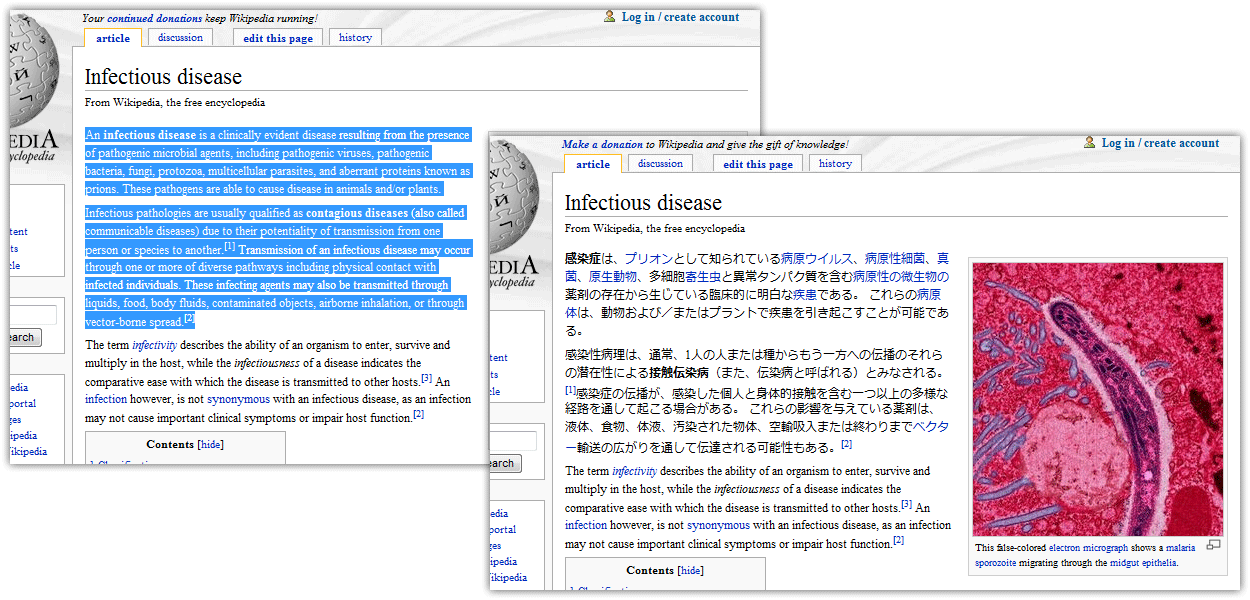Click the user icon beside Log in, back window
1250x600 pixels.
[610, 16]
